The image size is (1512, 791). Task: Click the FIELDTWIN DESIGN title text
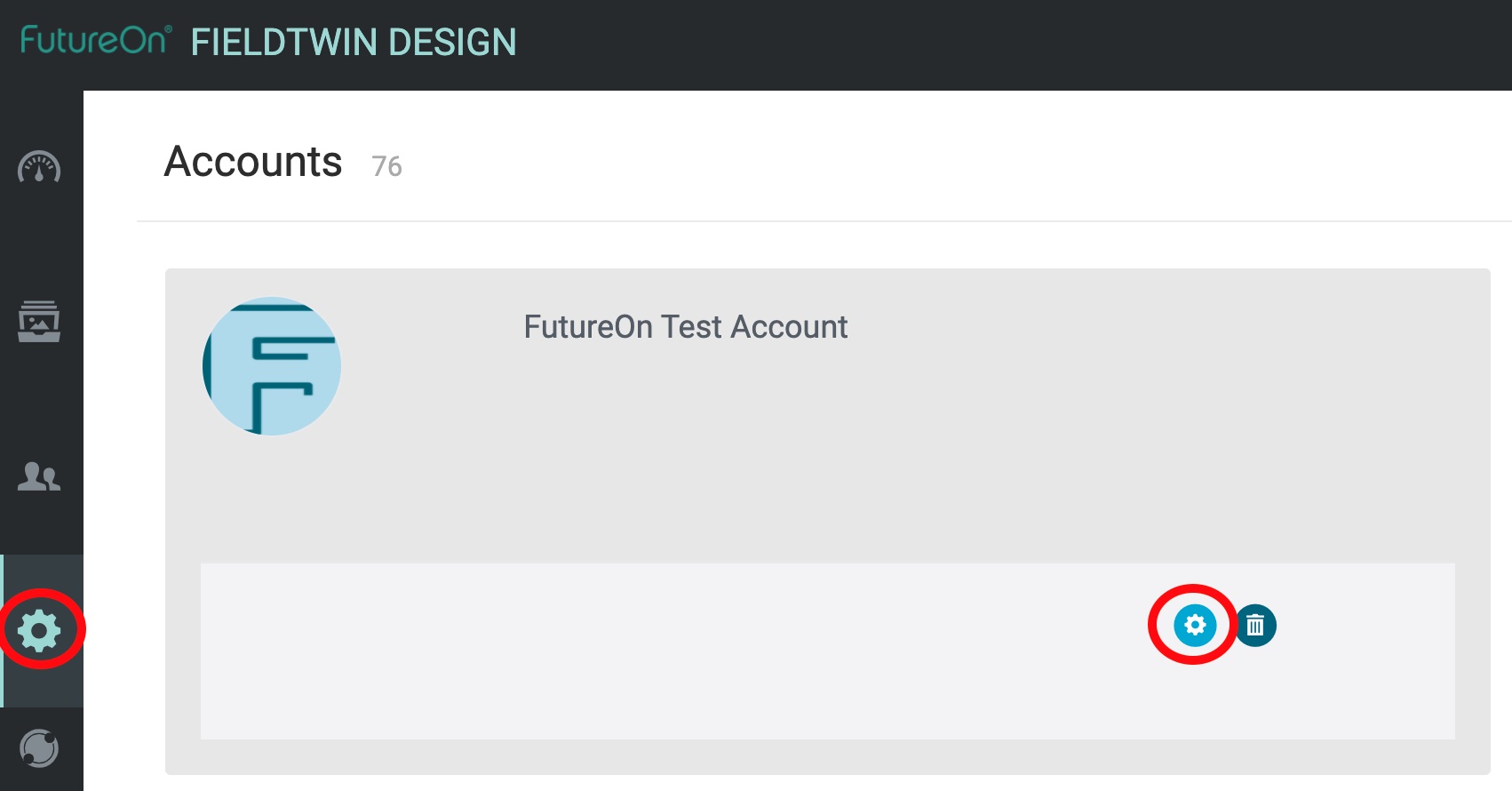354,43
